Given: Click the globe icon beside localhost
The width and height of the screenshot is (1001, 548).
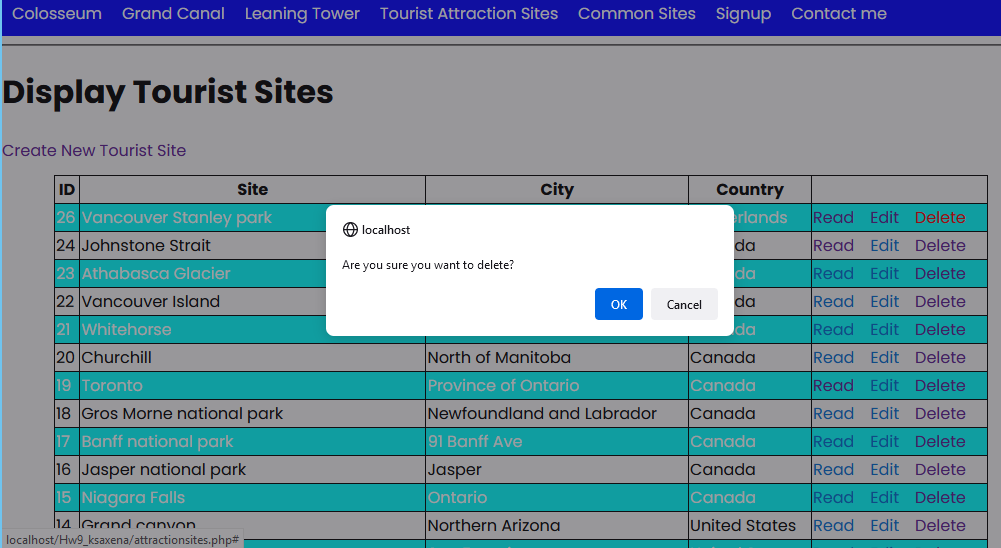Looking at the screenshot, I should point(350,230).
